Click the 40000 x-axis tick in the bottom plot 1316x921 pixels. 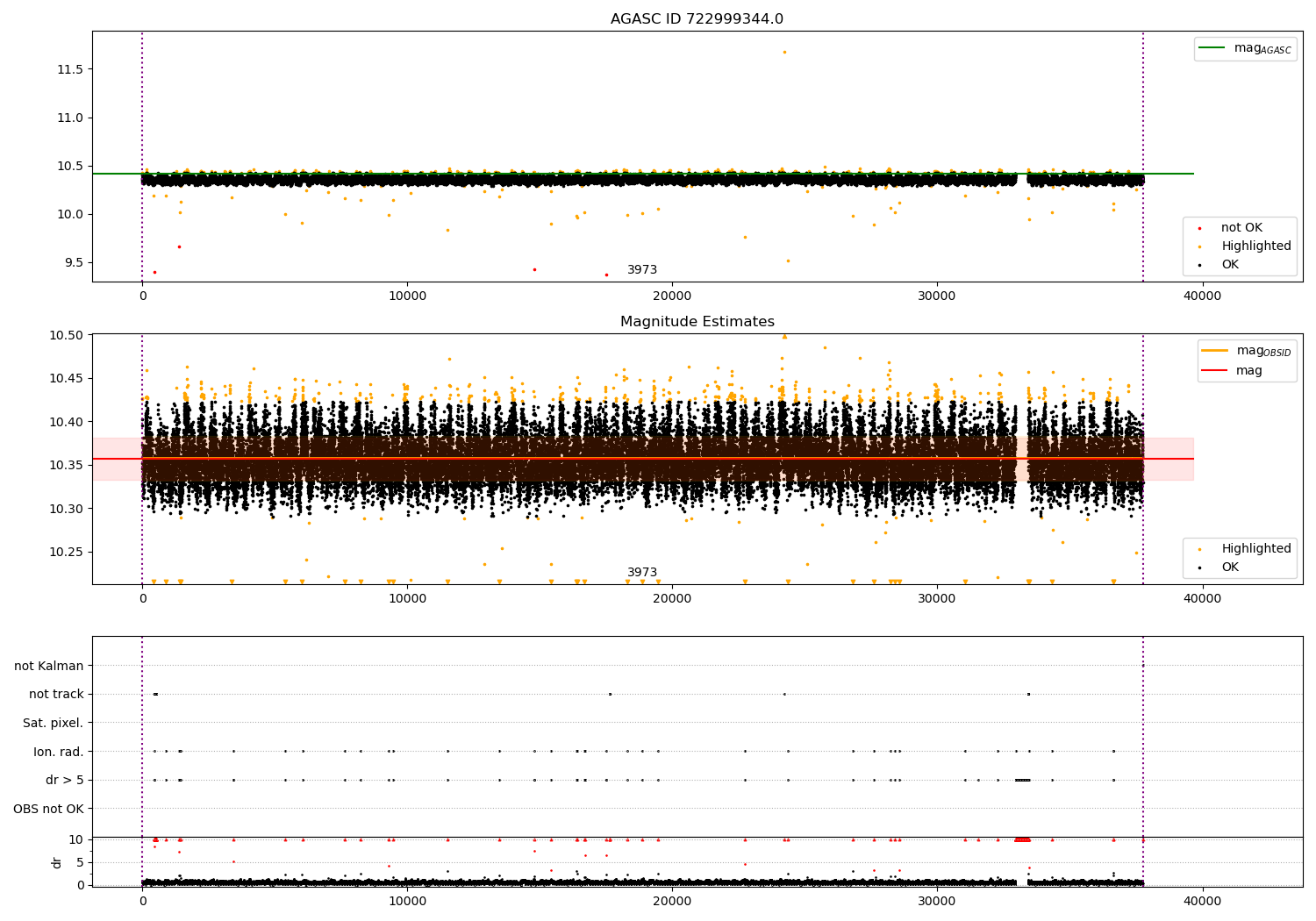tap(1202, 902)
